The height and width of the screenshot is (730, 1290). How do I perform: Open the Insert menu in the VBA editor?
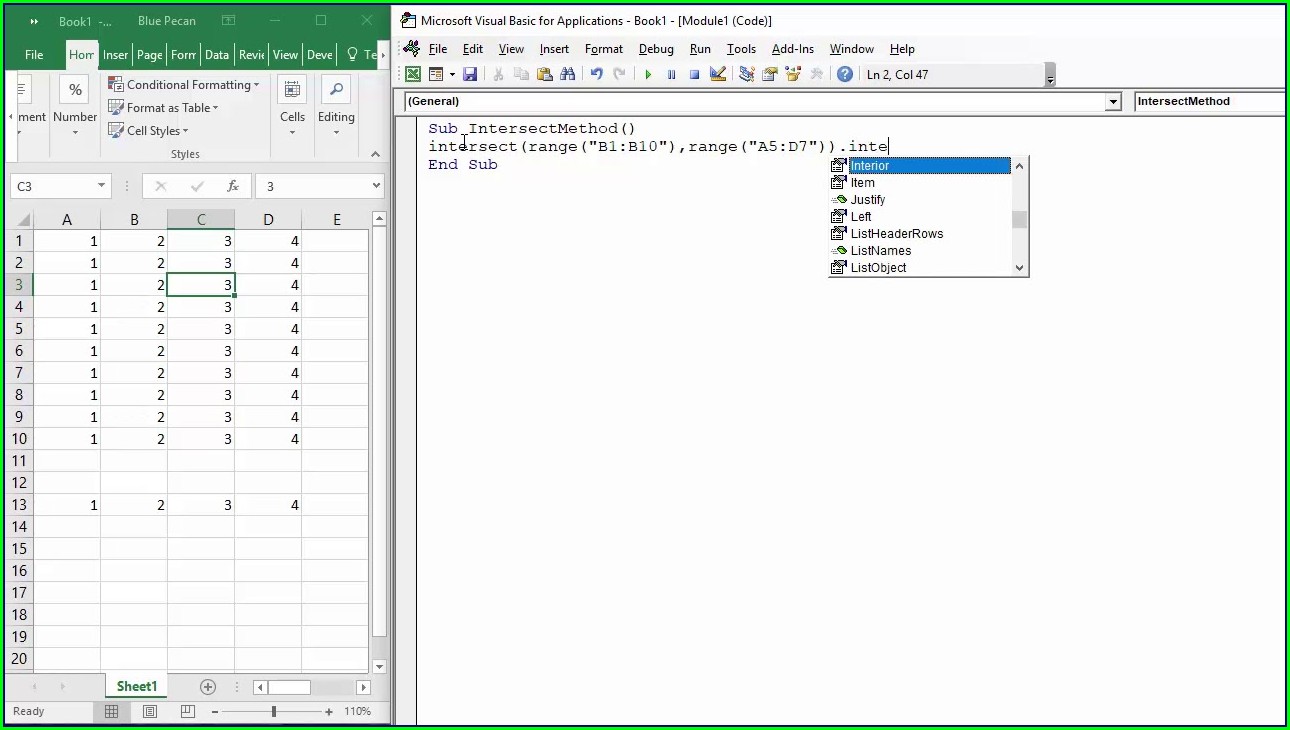pos(554,49)
